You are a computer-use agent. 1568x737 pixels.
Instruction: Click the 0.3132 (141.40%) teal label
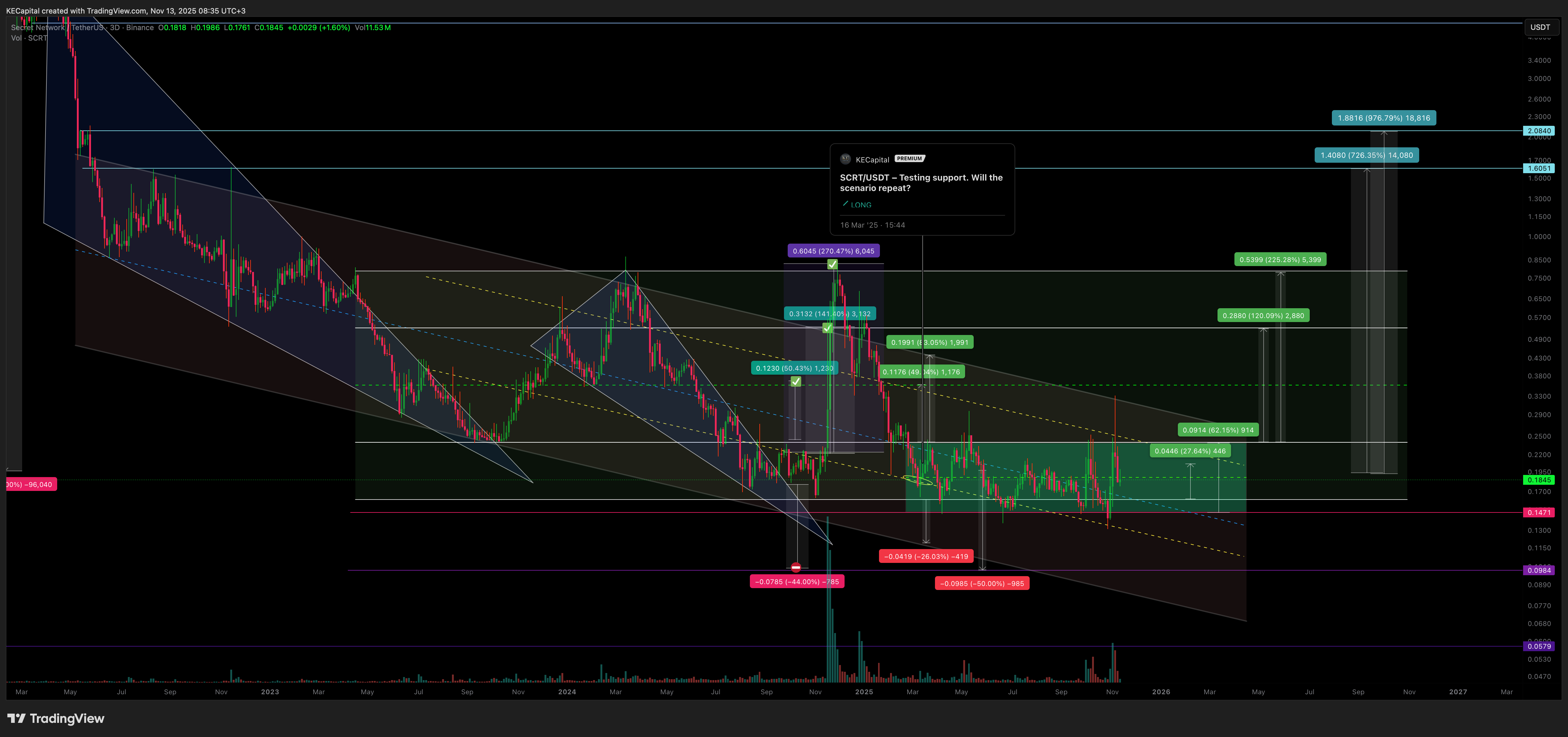(830, 314)
